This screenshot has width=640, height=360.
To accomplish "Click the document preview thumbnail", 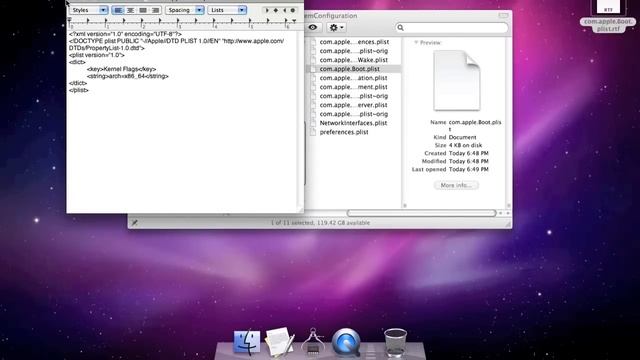I will pyautogui.click(x=457, y=81).
